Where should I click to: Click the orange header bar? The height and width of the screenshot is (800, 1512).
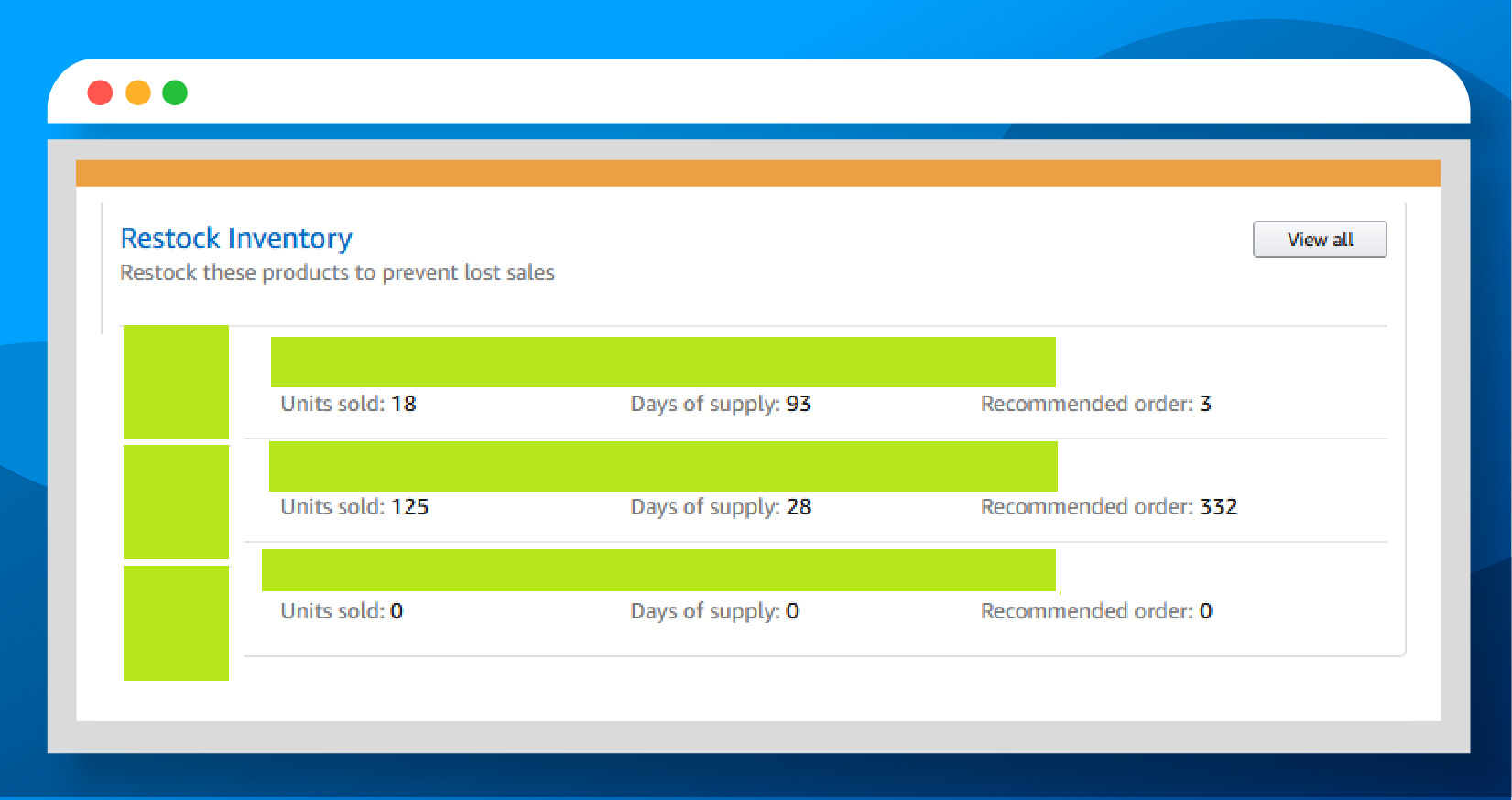point(757,173)
